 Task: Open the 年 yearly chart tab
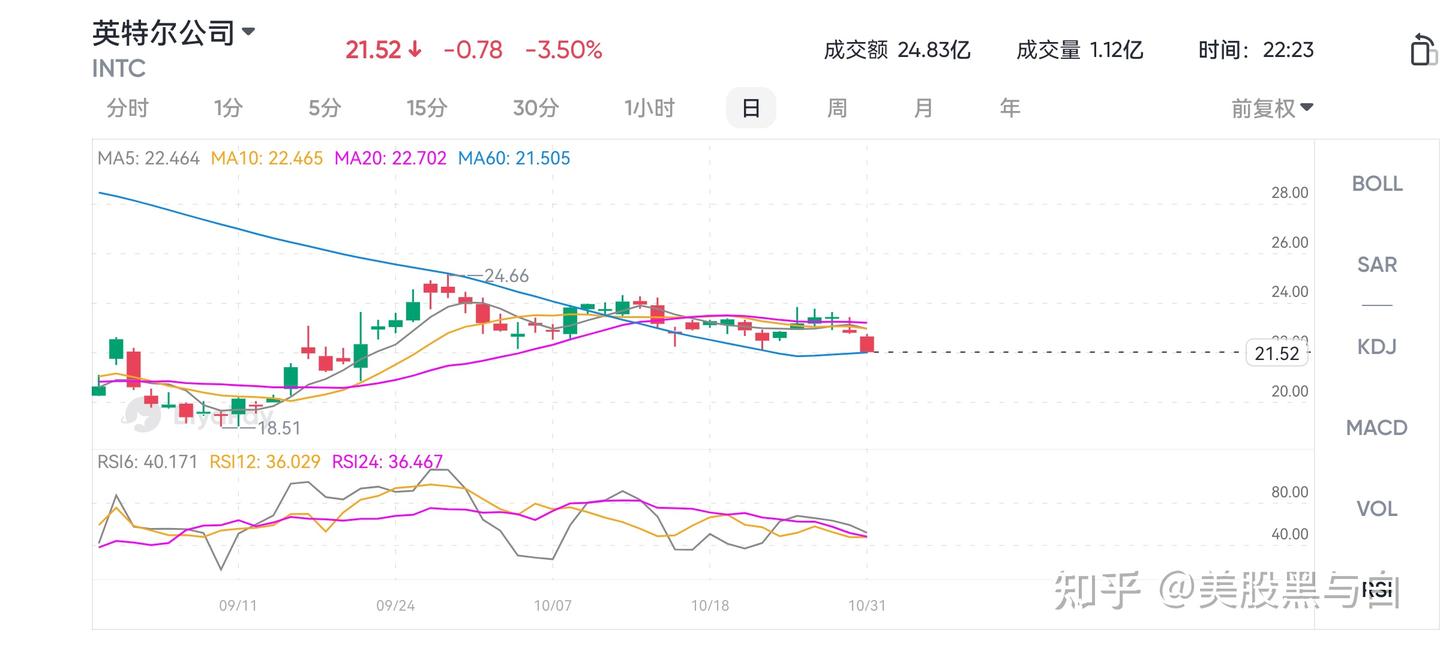[x=1010, y=108]
